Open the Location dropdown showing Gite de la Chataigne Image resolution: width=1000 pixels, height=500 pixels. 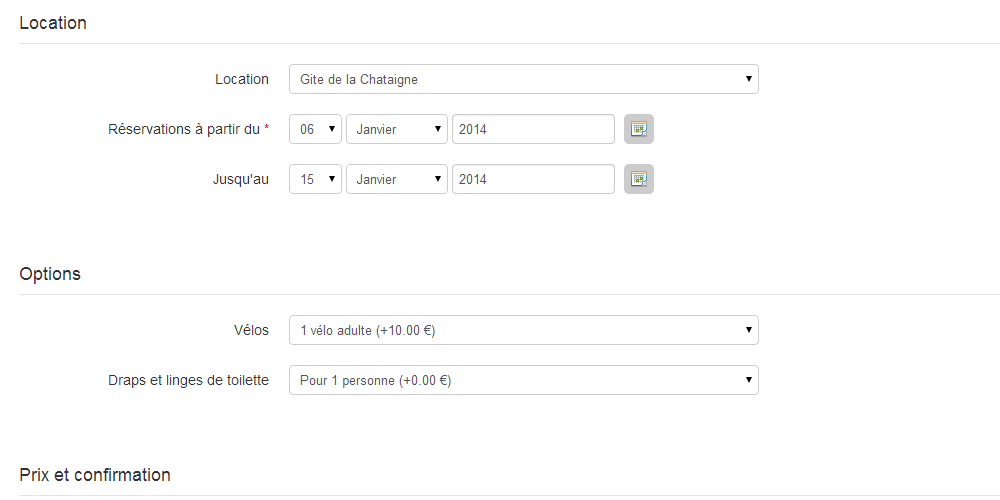(524, 79)
